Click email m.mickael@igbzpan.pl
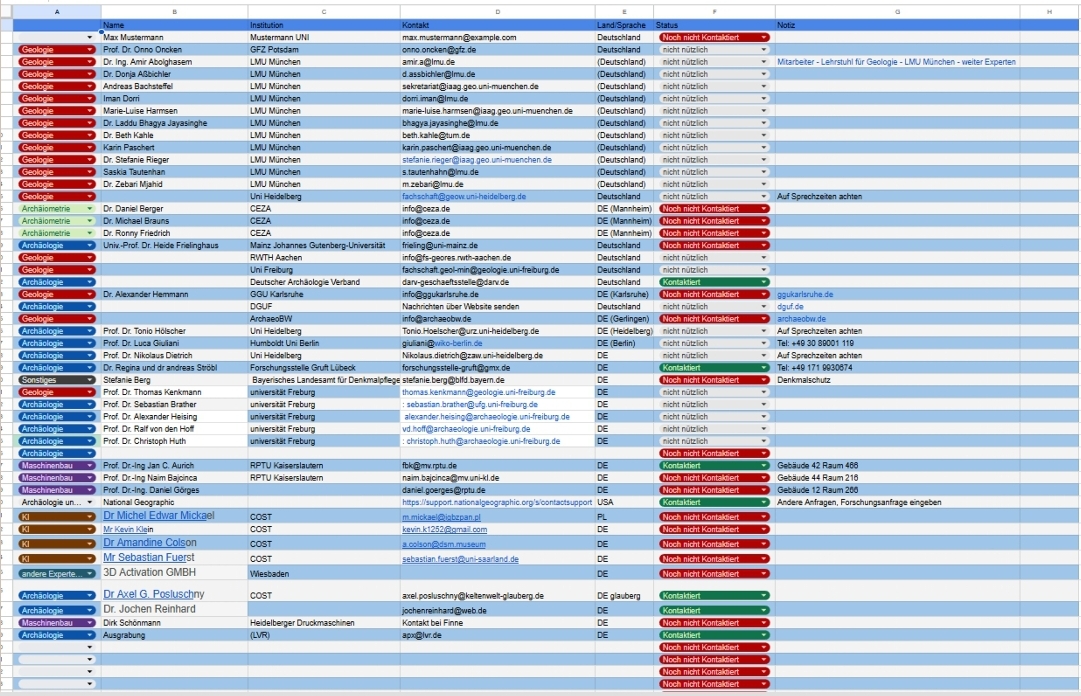 (441, 517)
